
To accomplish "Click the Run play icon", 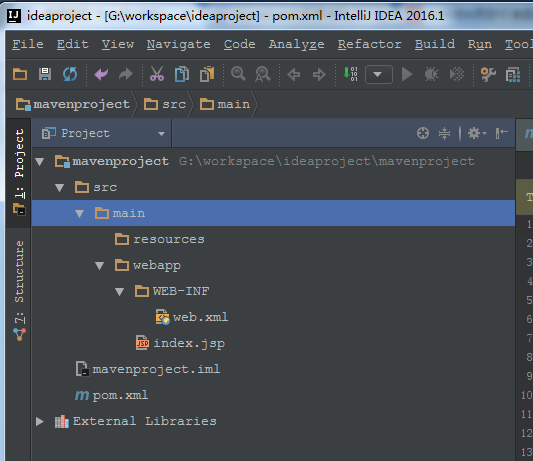I will (407, 74).
